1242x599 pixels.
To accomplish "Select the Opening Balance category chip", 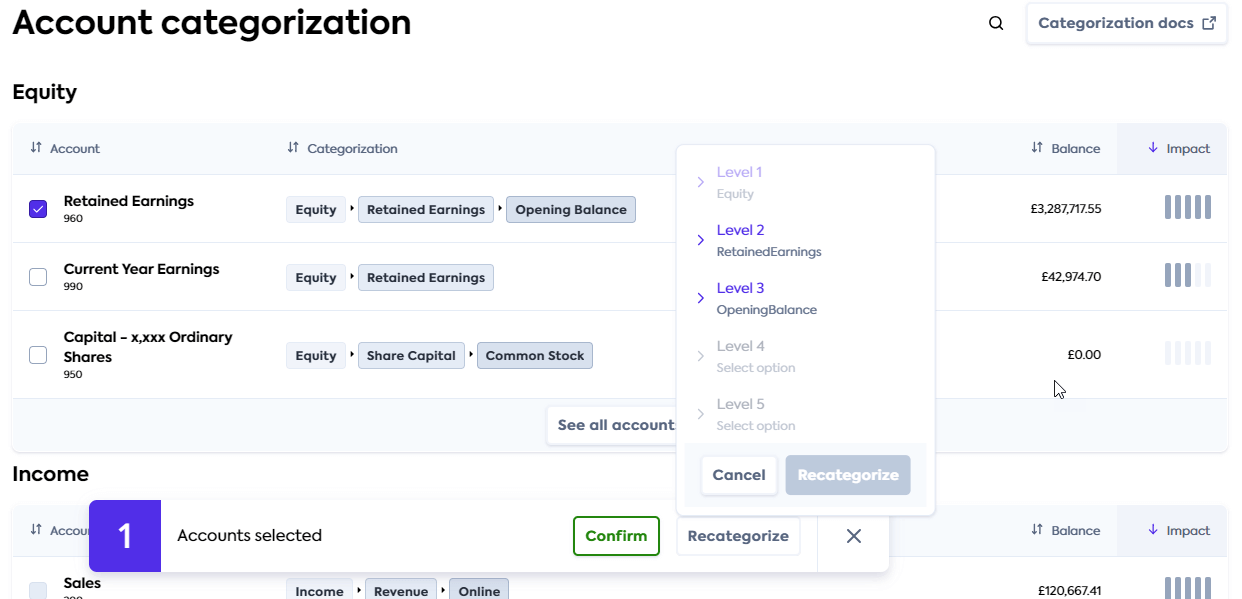I will (571, 209).
